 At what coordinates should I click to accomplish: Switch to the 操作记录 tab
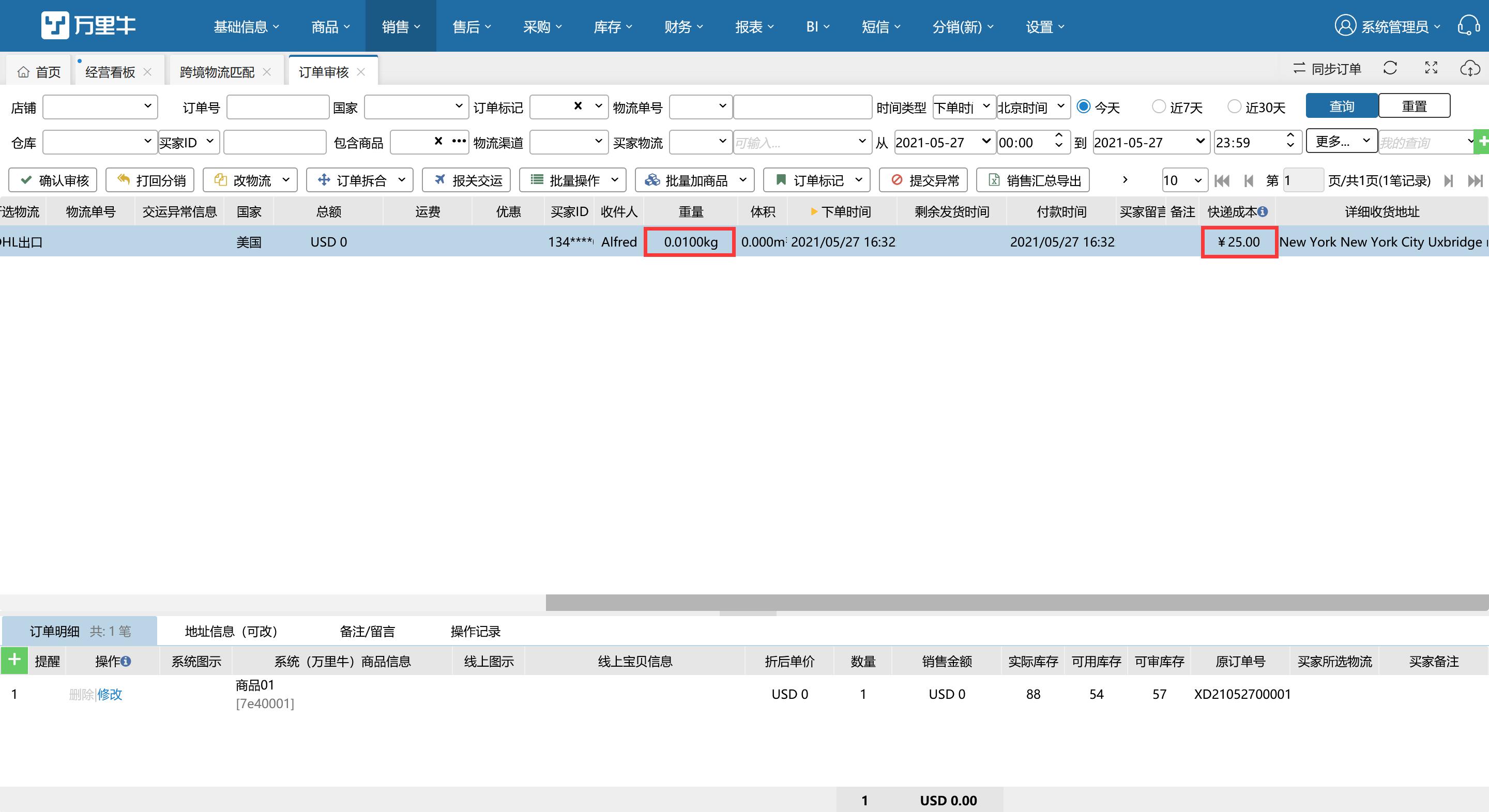point(475,631)
